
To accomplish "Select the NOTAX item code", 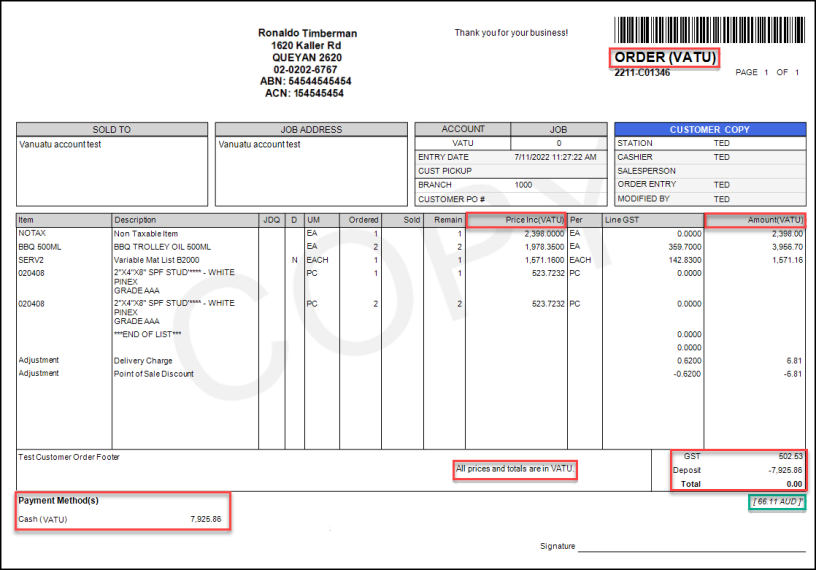I will tap(32, 234).
